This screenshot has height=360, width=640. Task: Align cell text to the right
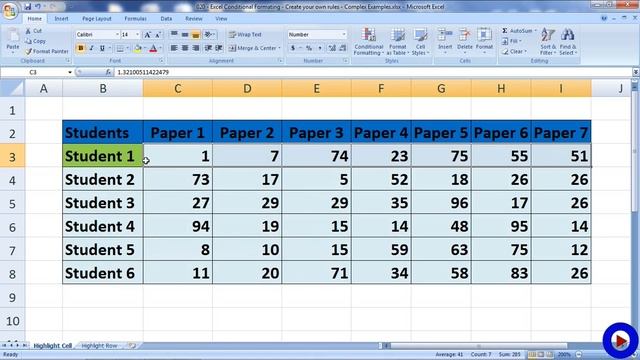click(196, 48)
